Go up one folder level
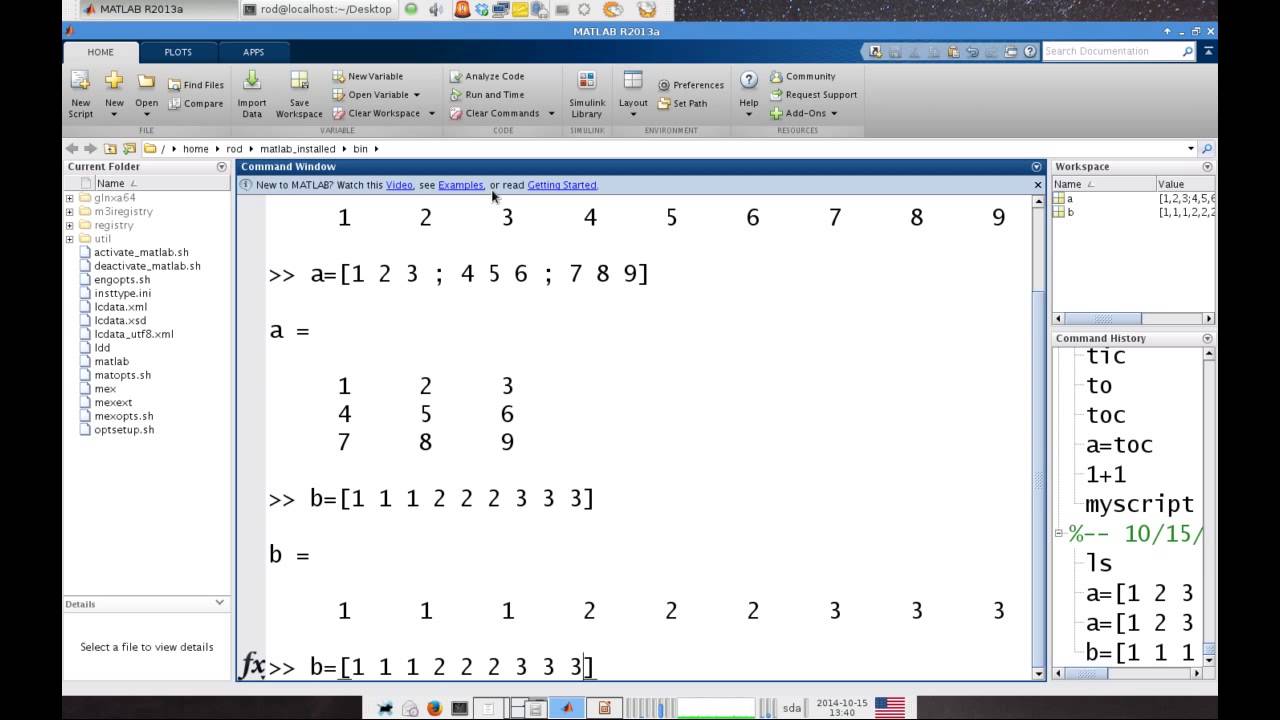This screenshot has height=720, width=1280. 110,149
